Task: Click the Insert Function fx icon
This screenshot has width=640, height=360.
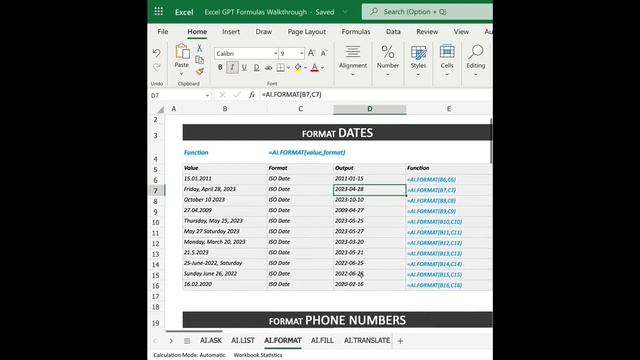Action: [x=252, y=95]
